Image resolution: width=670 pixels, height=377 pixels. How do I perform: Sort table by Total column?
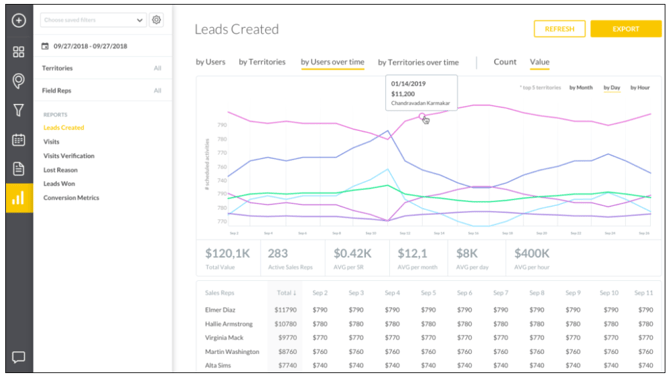click(x=286, y=293)
